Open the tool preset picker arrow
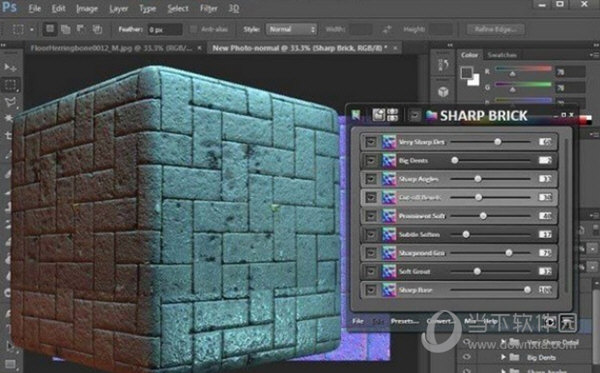The image size is (600, 373). [x=32, y=29]
